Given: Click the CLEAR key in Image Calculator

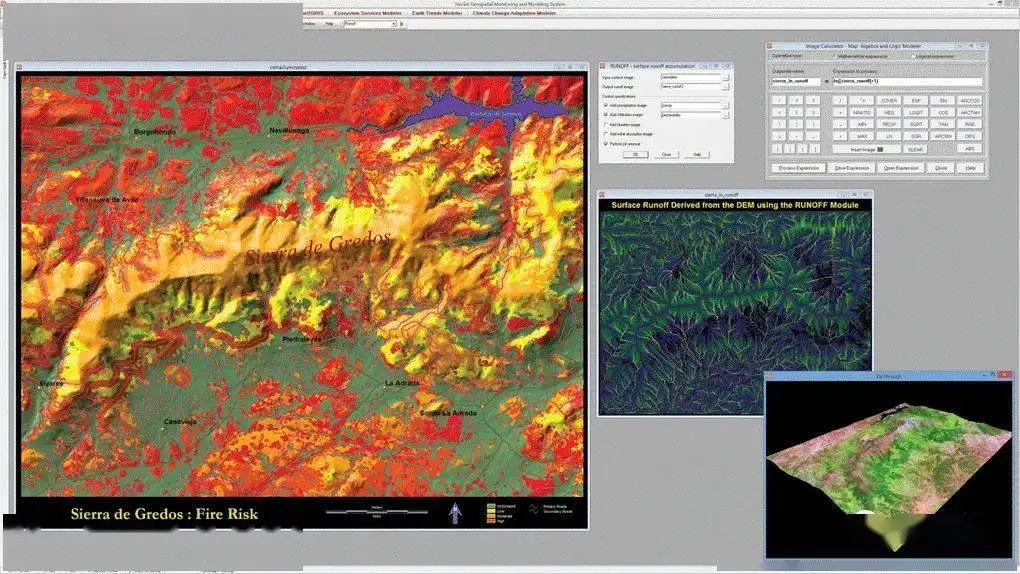Looking at the screenshot, I should click(915, 150).
